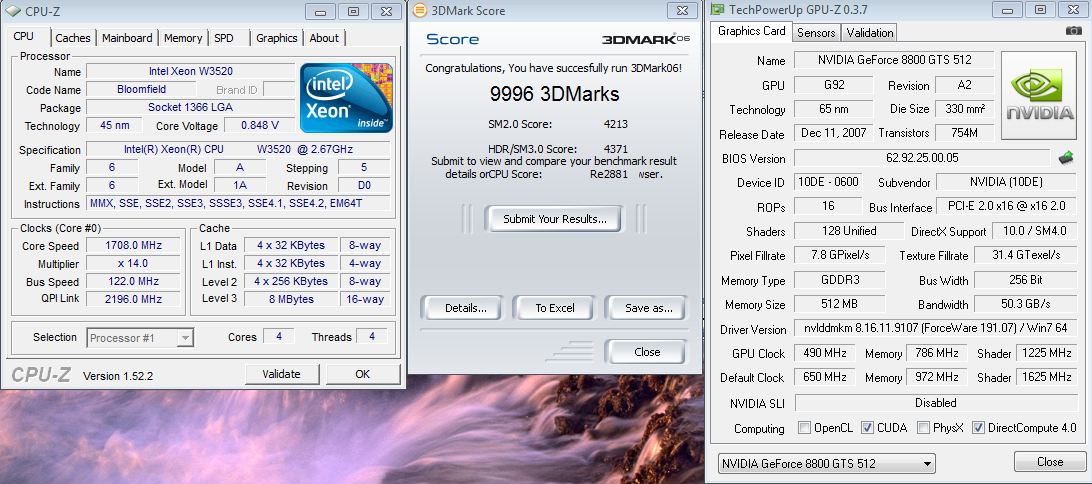Click the Specification field in CPU-Z
Image resolution: width=1092 pixels, height=484 pixels.
(x=238, y=149)
